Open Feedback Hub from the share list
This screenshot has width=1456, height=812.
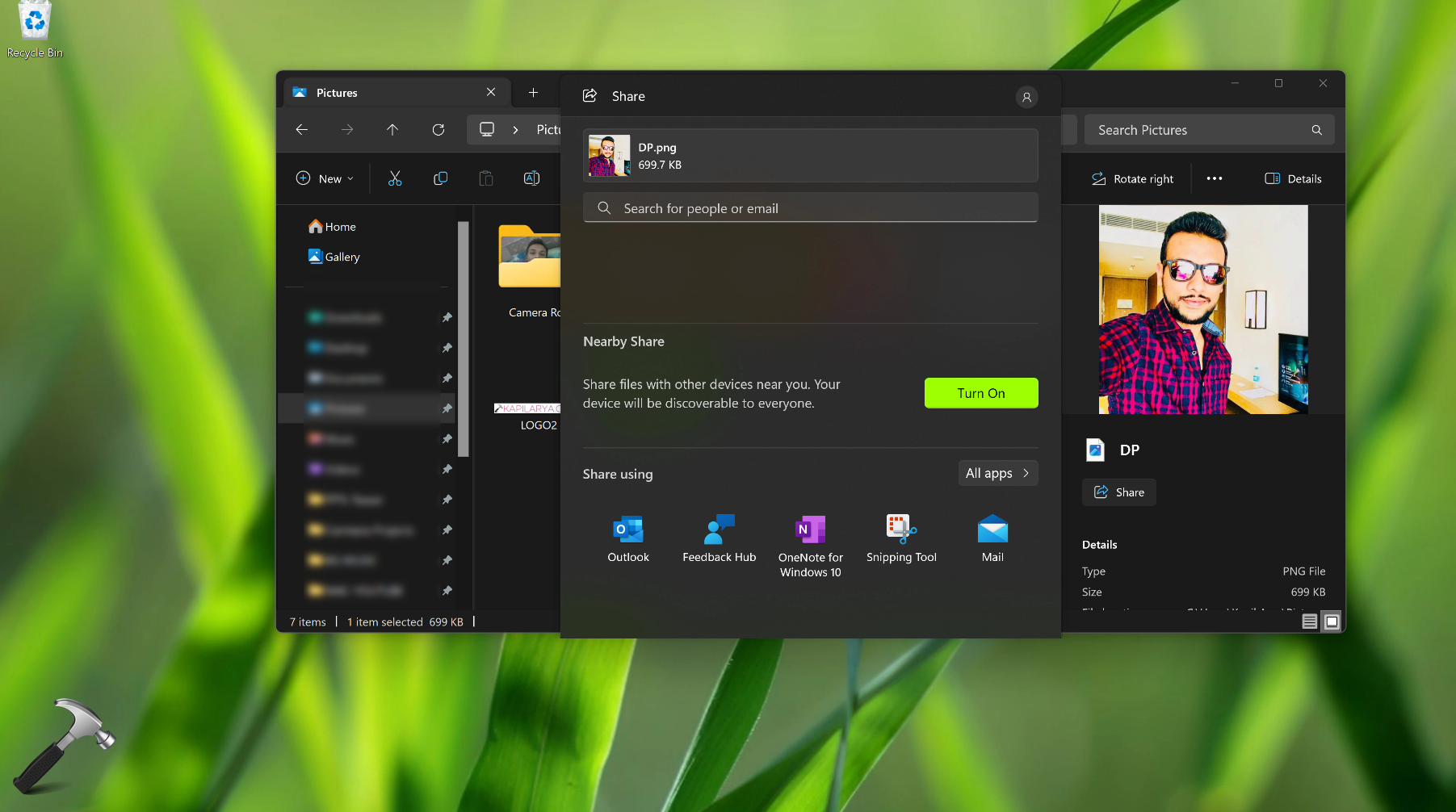(718, 538)
